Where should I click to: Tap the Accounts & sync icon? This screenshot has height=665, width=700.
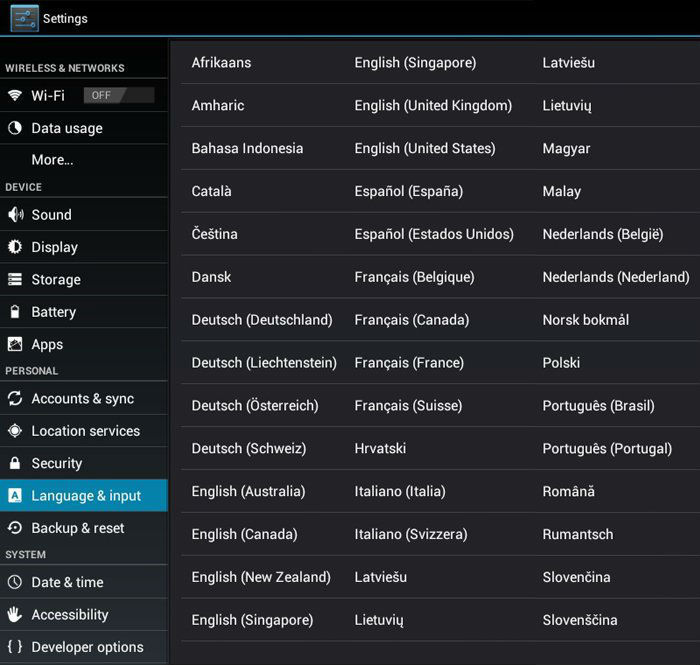pyautogui.click(x=15, y=399)
